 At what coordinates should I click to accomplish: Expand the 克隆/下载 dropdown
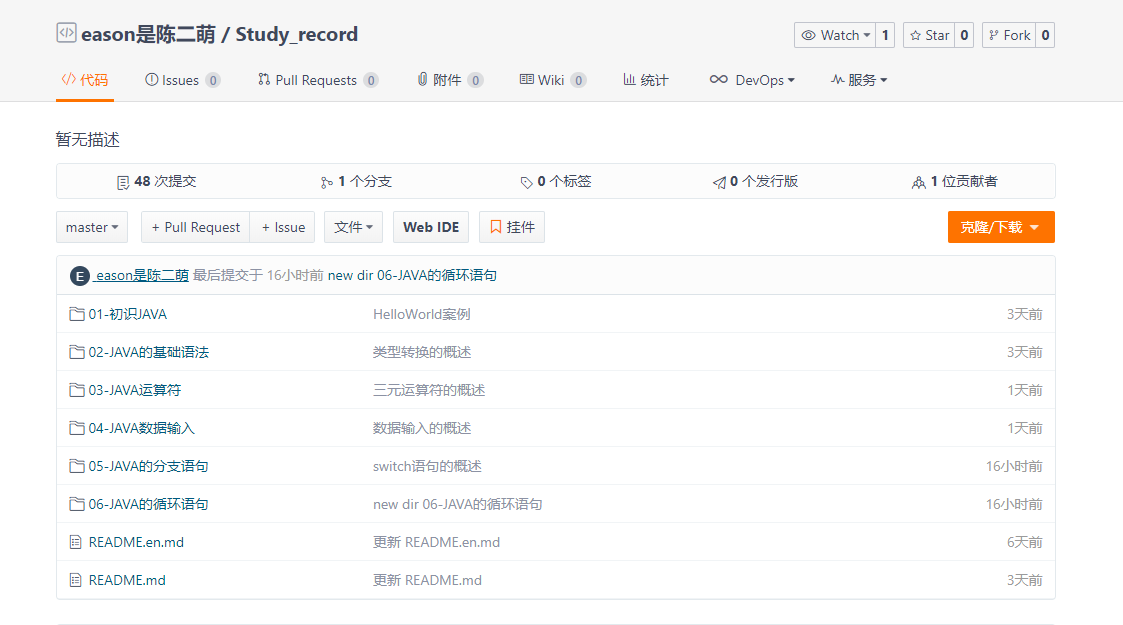[1000, 227]
